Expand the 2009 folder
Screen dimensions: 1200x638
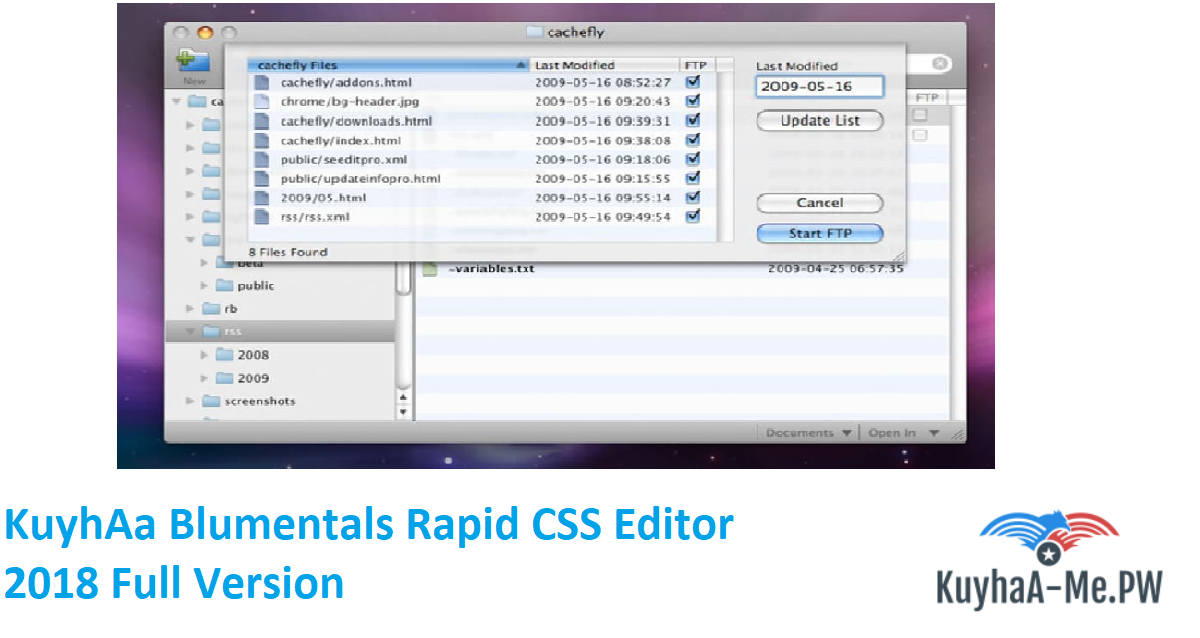204,378
